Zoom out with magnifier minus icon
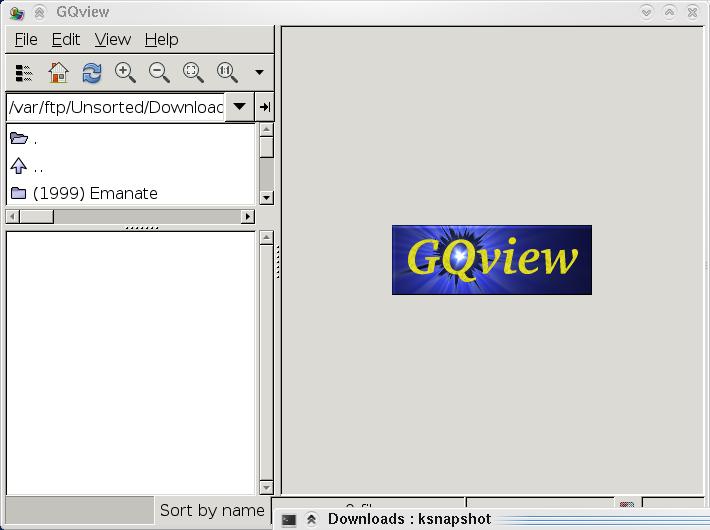Screen dimensions: 710x530 click(159, 72)
